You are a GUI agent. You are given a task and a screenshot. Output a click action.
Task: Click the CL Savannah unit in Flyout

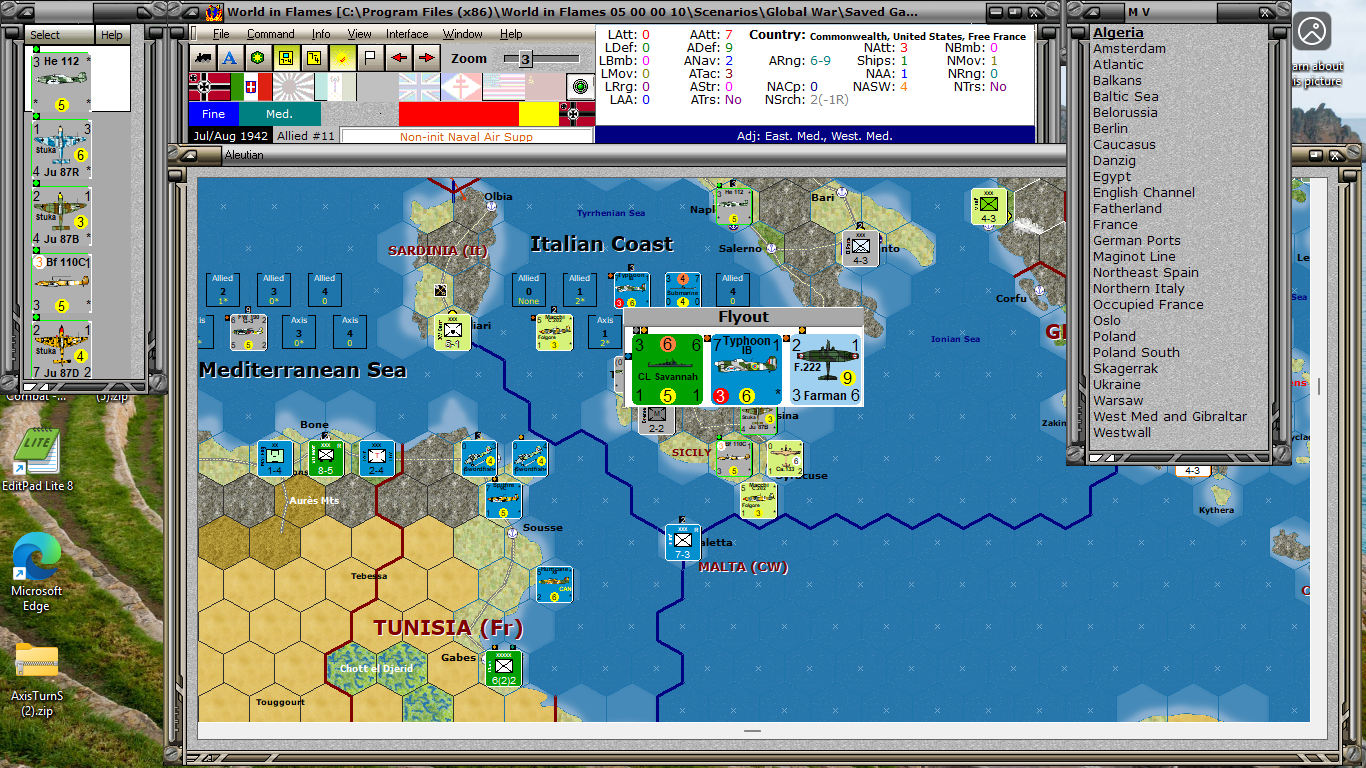[668, 369]
